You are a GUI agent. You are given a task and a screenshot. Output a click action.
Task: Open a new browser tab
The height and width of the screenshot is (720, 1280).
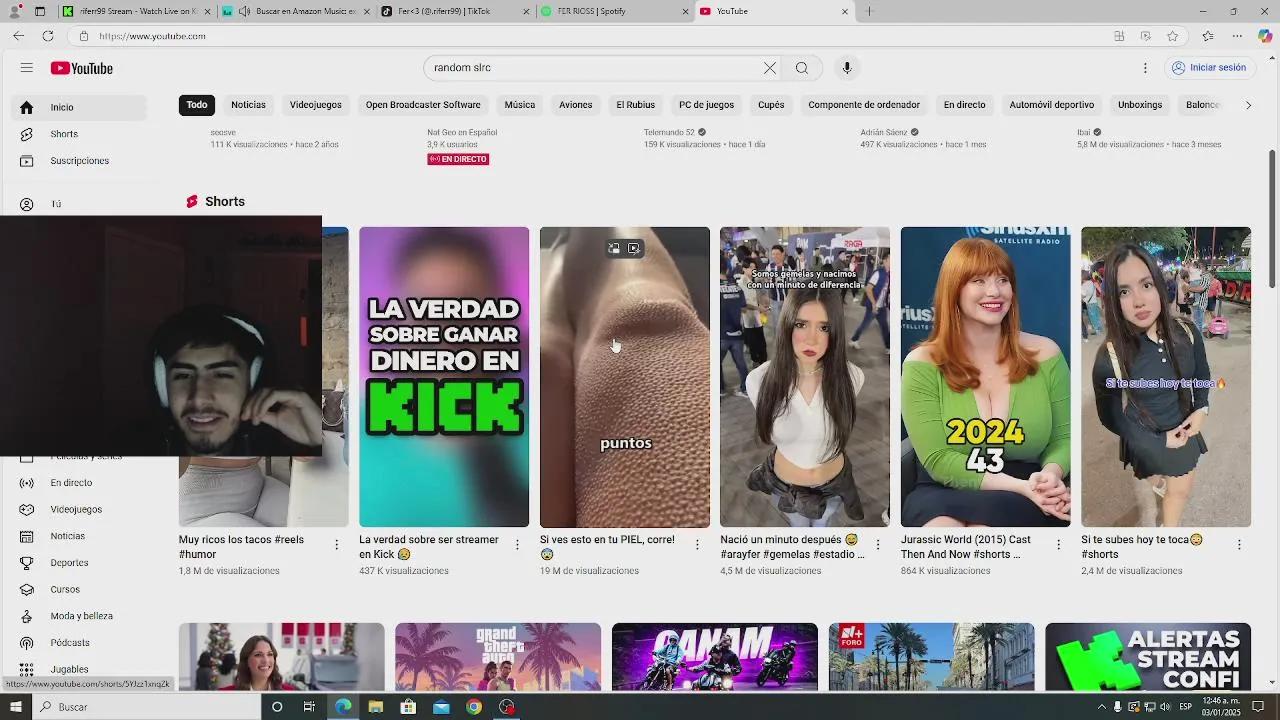pos(870,11)
